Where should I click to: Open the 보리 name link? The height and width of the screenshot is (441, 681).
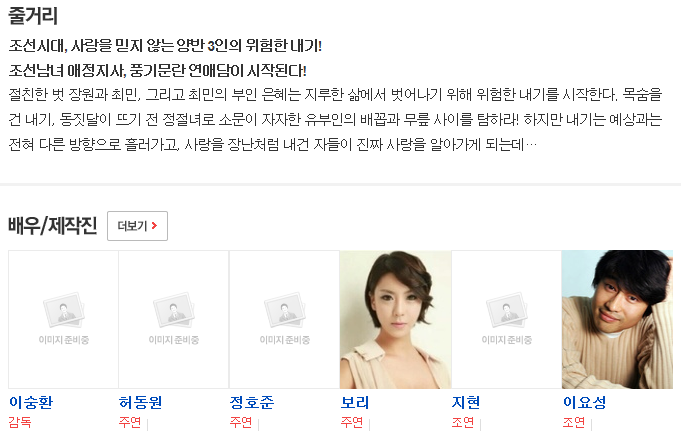coord(355,402)
